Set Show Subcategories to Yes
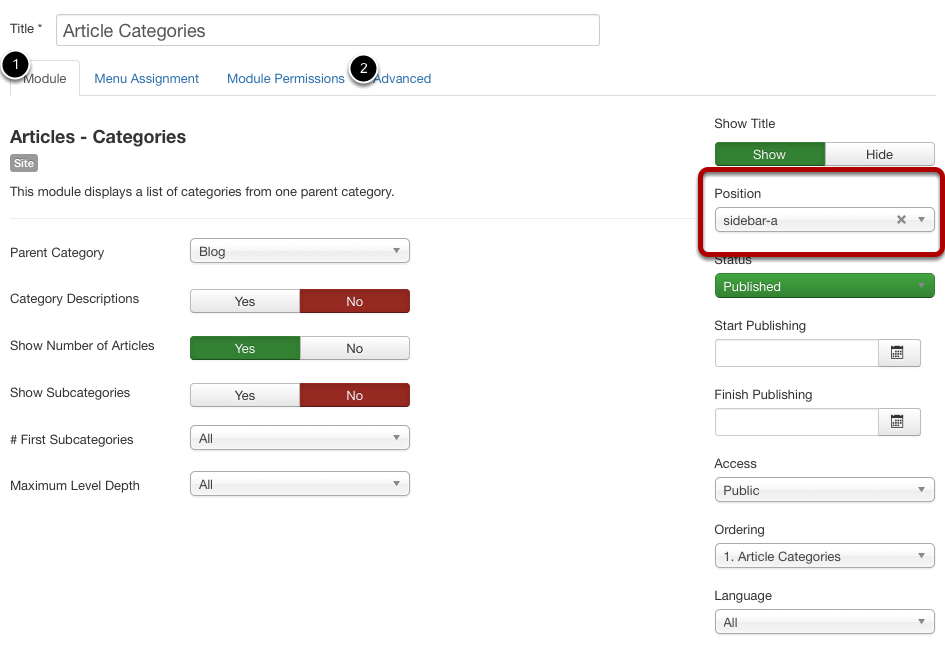The height and width of the screenshot is (653, 945). [245, 395]
